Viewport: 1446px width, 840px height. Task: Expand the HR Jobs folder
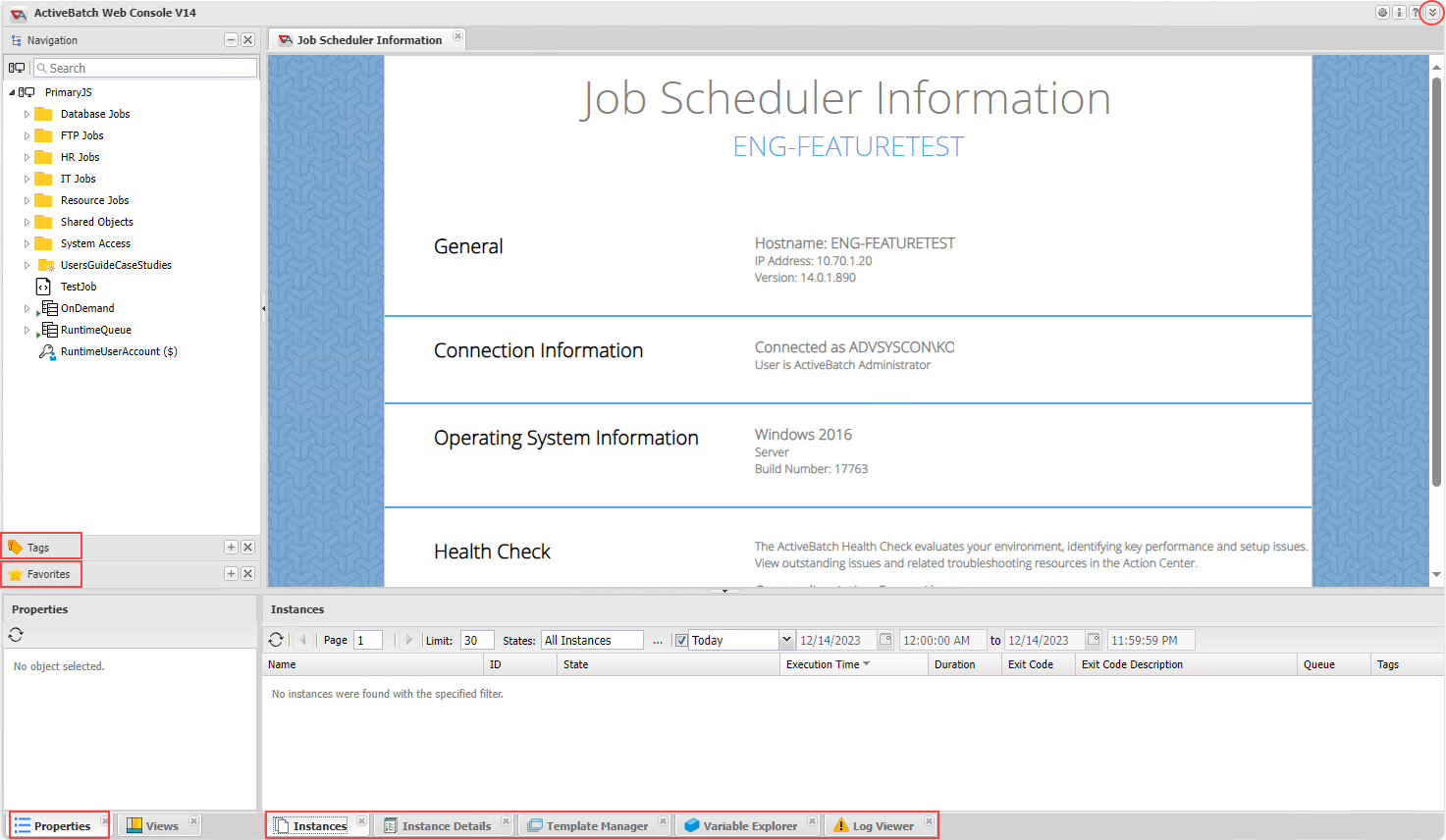pos(27,157)
